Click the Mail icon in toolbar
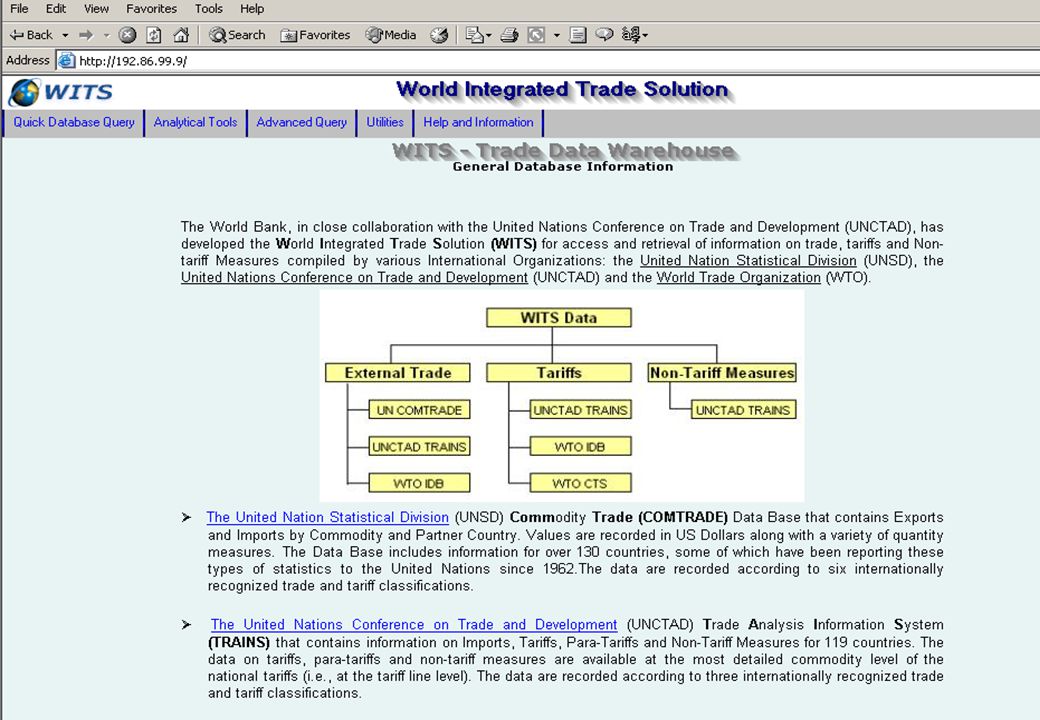Viewport: 1040px width, 720px height. [474, 35]
